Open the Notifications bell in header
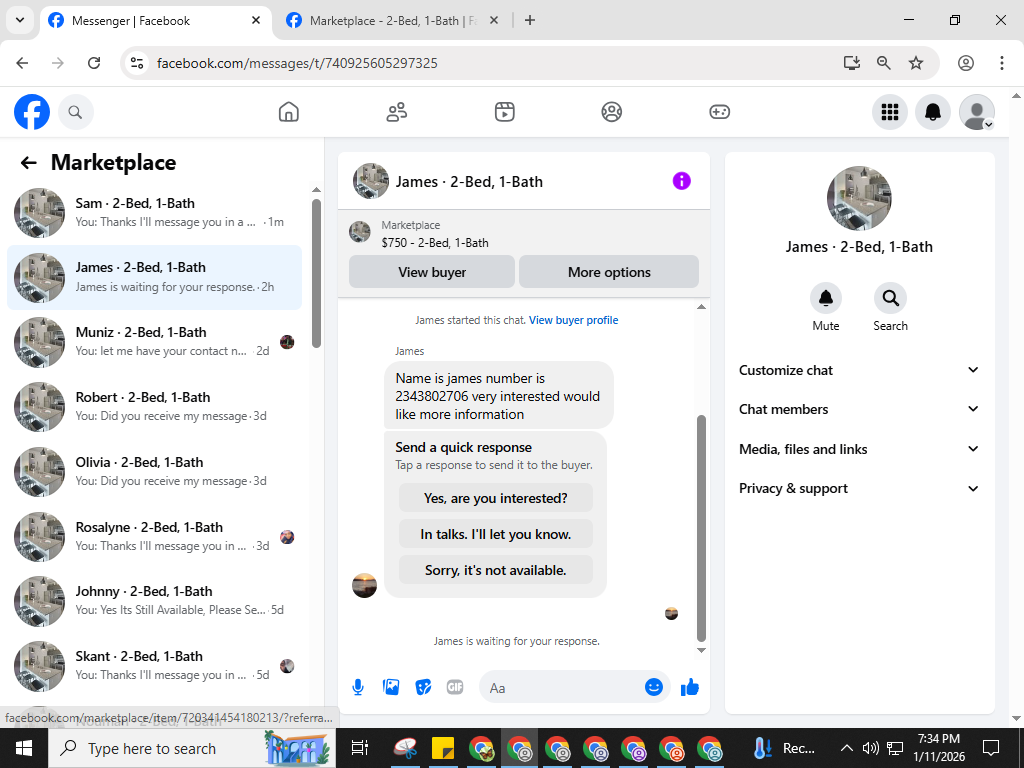The height and width of the screenshot is (768, 1024). coord(933,112)
